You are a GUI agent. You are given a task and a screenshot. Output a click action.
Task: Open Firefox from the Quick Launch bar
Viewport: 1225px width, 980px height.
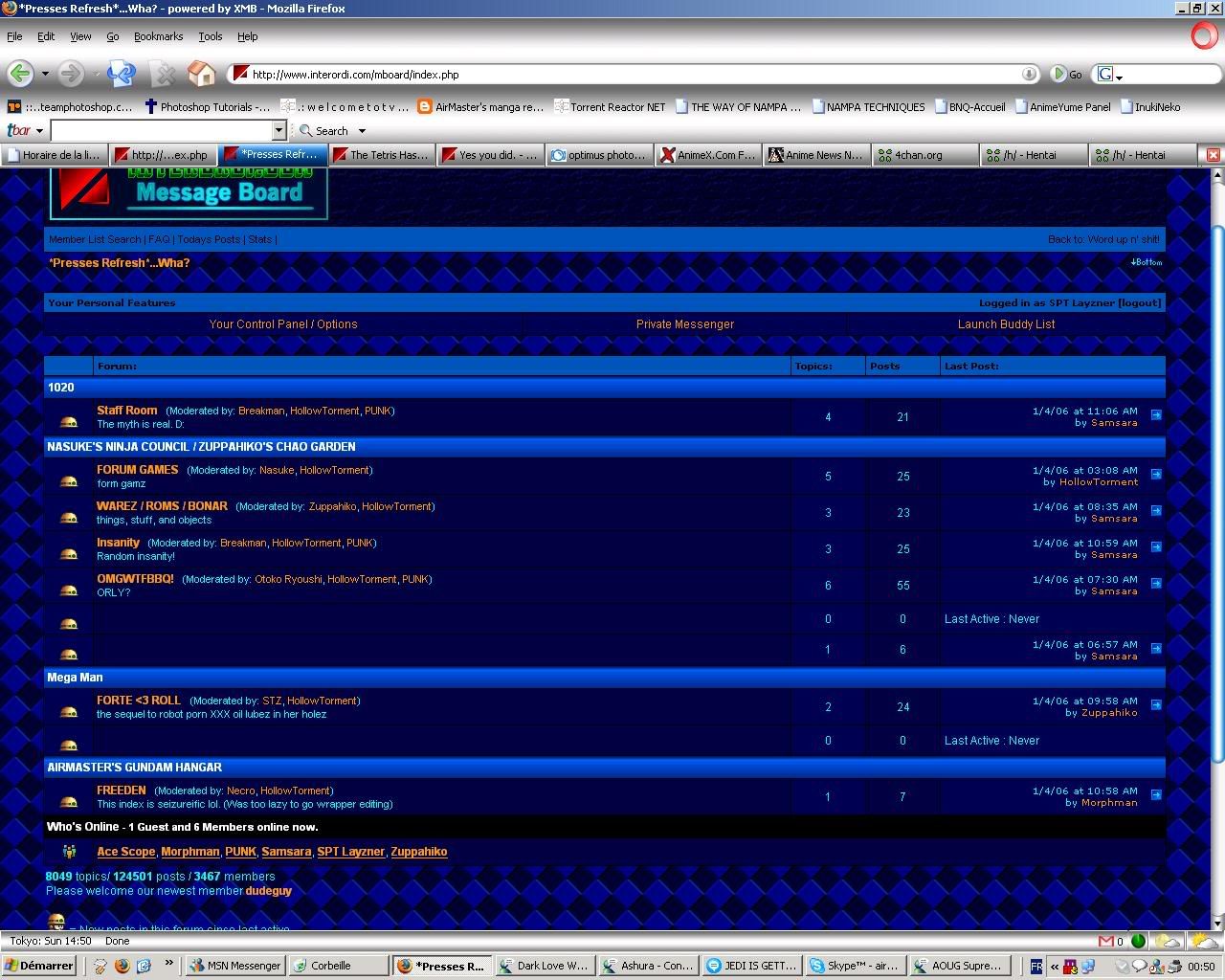[122, 966]
